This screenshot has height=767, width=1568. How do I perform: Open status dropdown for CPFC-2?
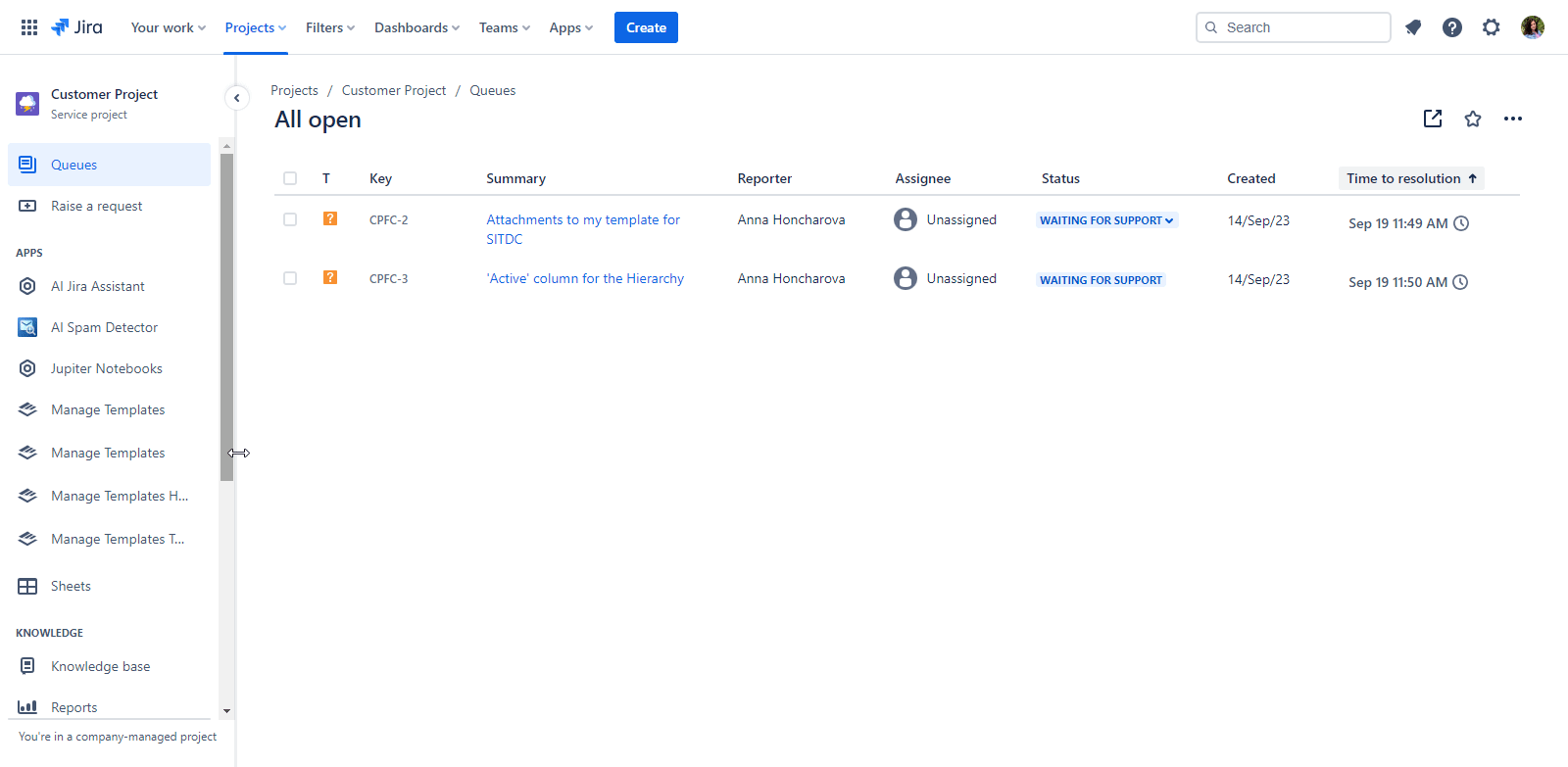[x=1106, y=220]
